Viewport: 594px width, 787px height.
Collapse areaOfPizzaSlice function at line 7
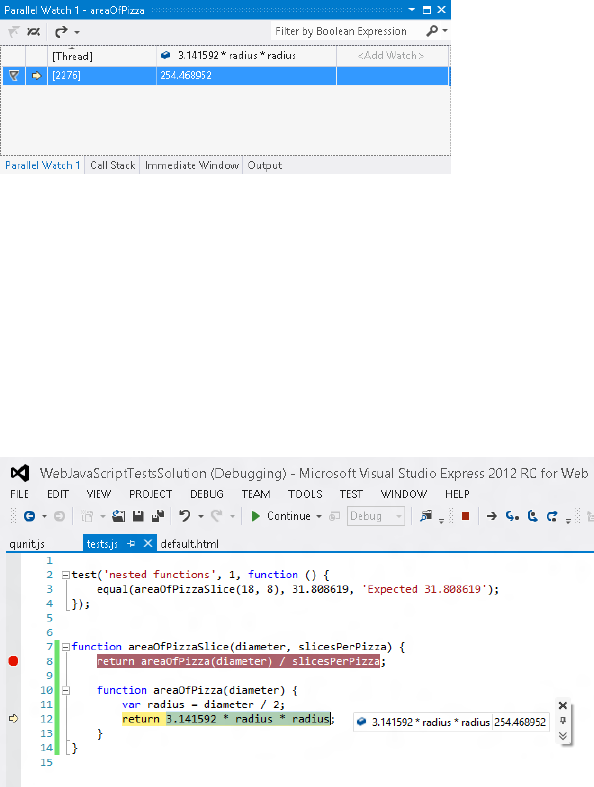(x=65, y=647)
